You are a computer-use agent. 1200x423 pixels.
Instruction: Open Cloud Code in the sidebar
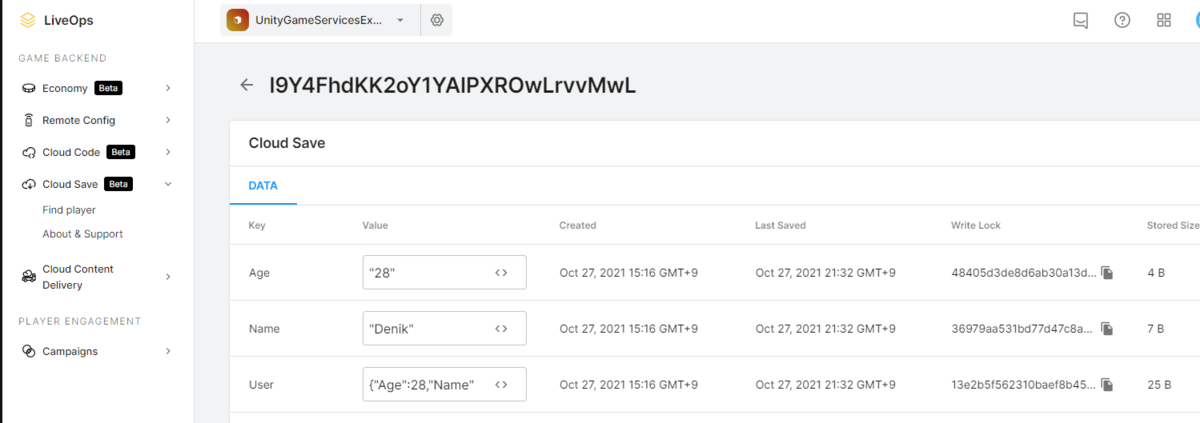coord(70,152)
